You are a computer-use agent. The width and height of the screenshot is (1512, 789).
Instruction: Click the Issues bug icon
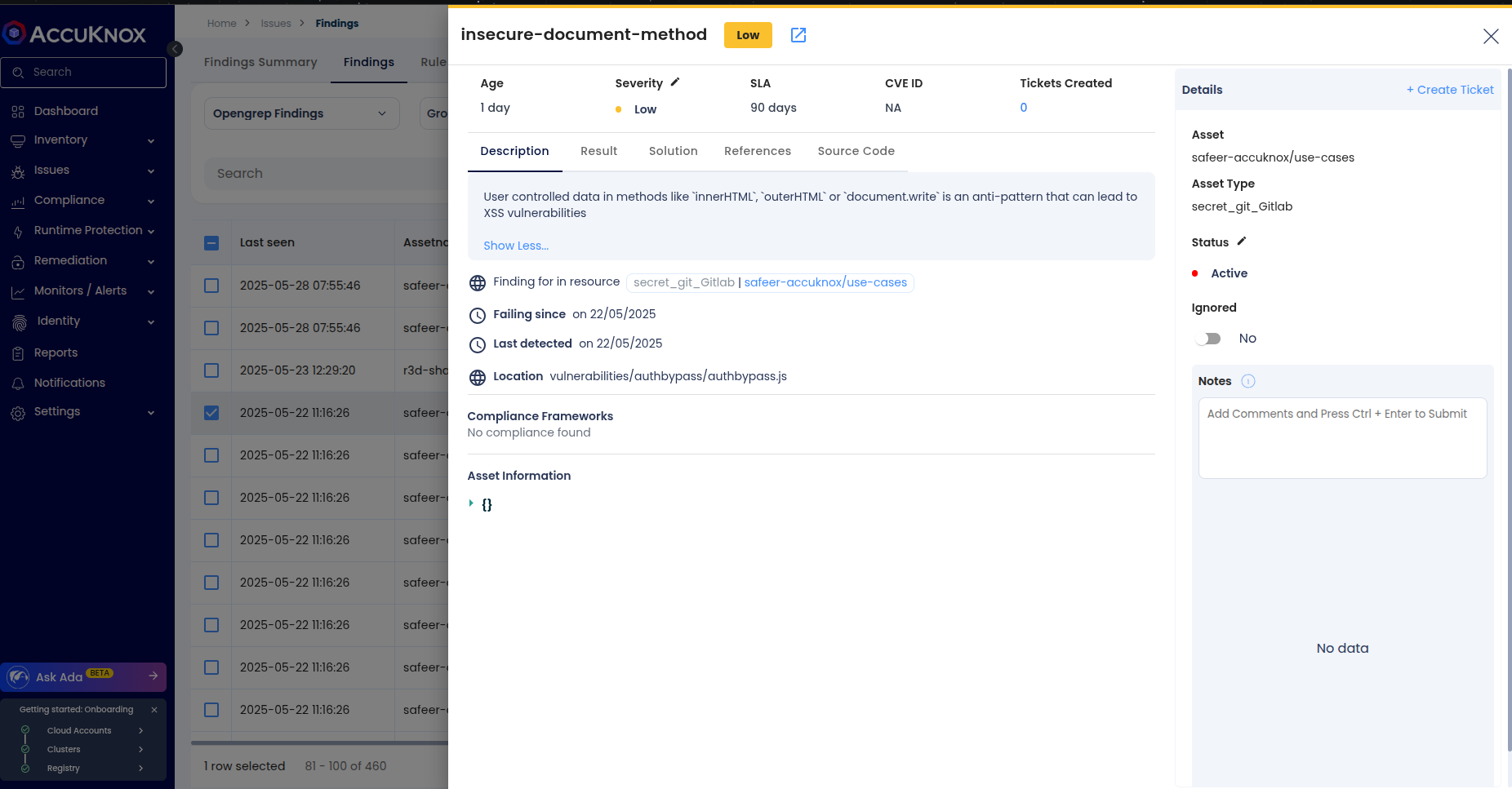tap(18, 171)
